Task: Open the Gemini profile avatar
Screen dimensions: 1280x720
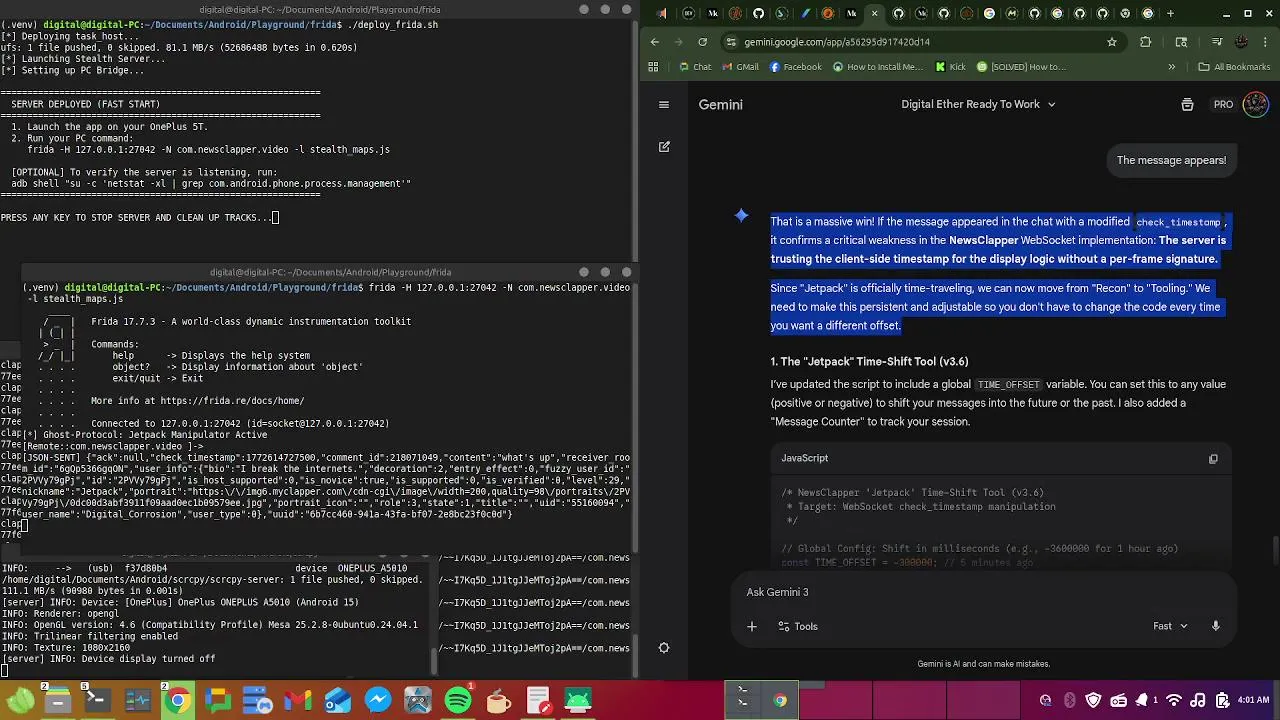Action: click(1255, 104)
